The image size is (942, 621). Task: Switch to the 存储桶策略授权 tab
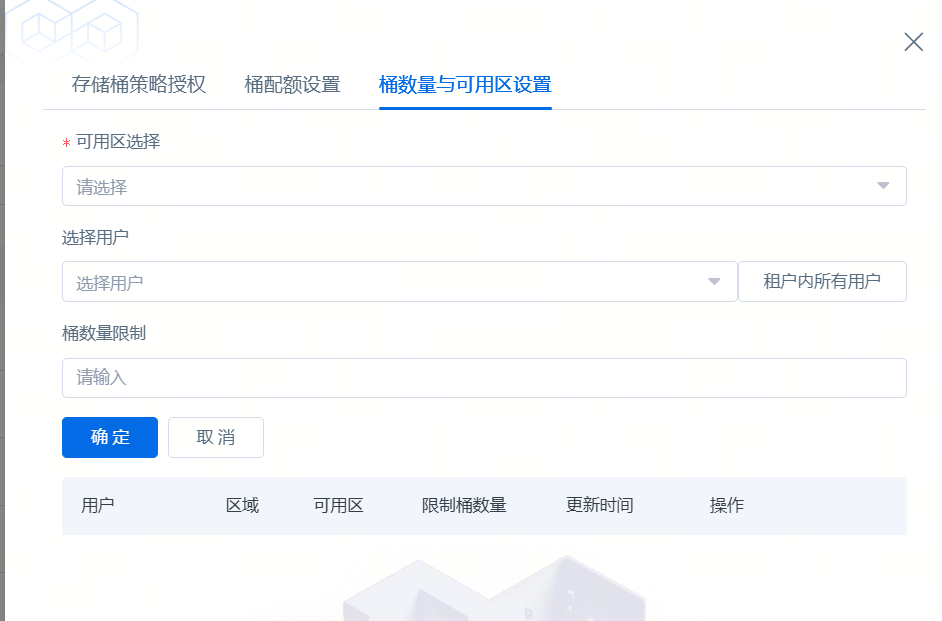click(139, 85)
